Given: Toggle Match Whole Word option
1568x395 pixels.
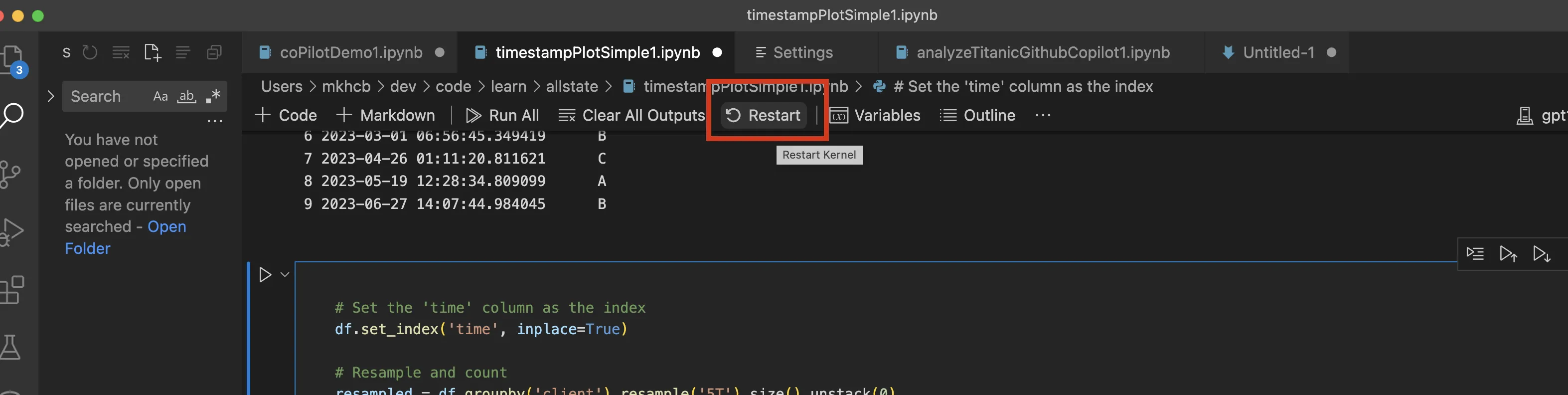Looking at the screenshot, I should tap(186, 96).
